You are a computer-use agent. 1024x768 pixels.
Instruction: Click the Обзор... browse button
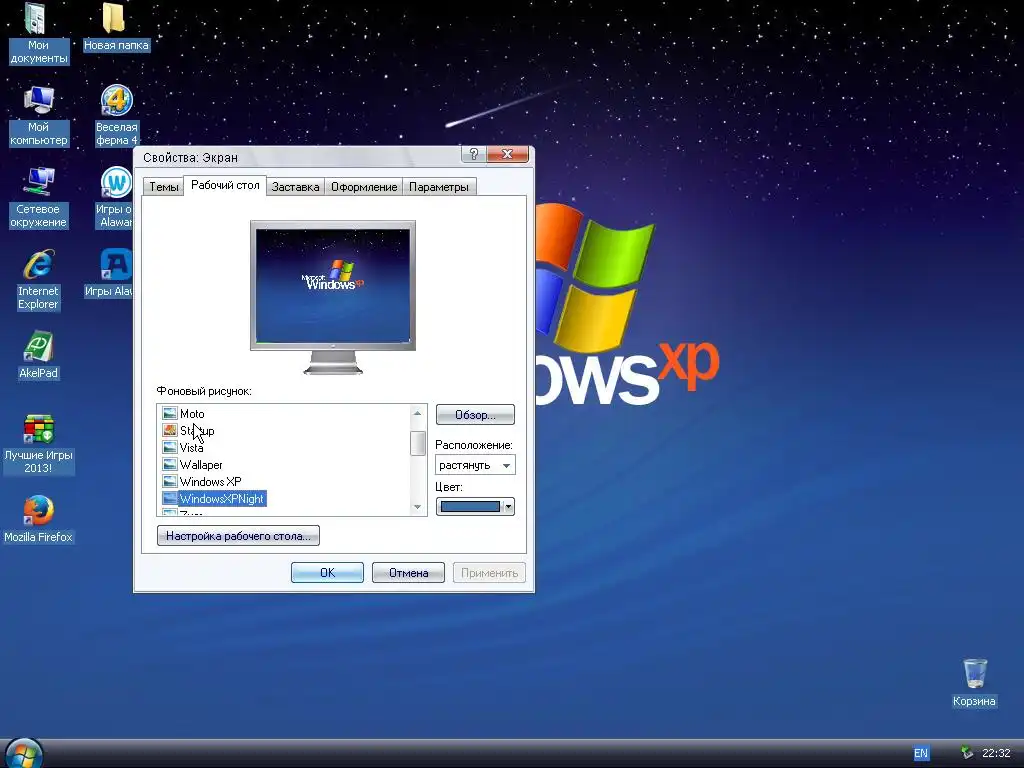pos(475,415)
